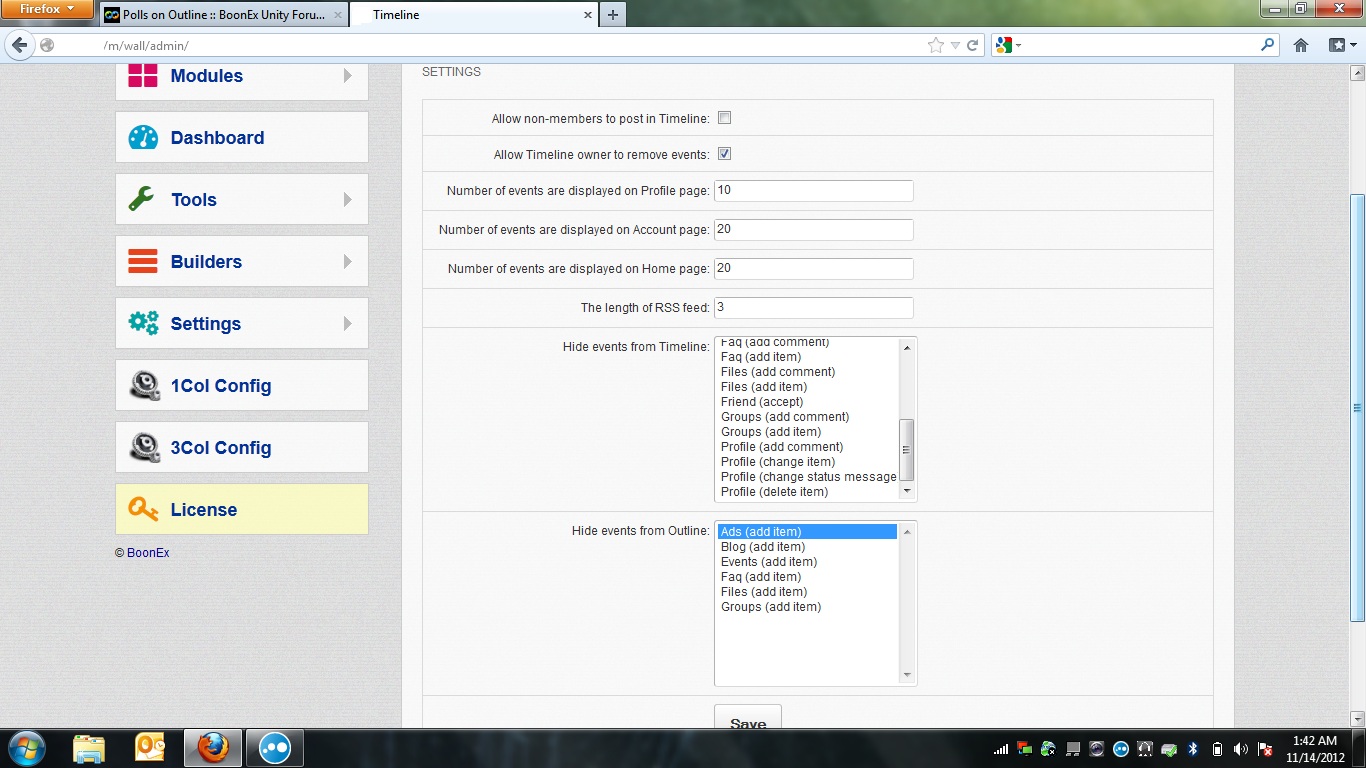Click the Builders stacked bars icon
The image size is (1366, 768).
[x=143, y=262]
